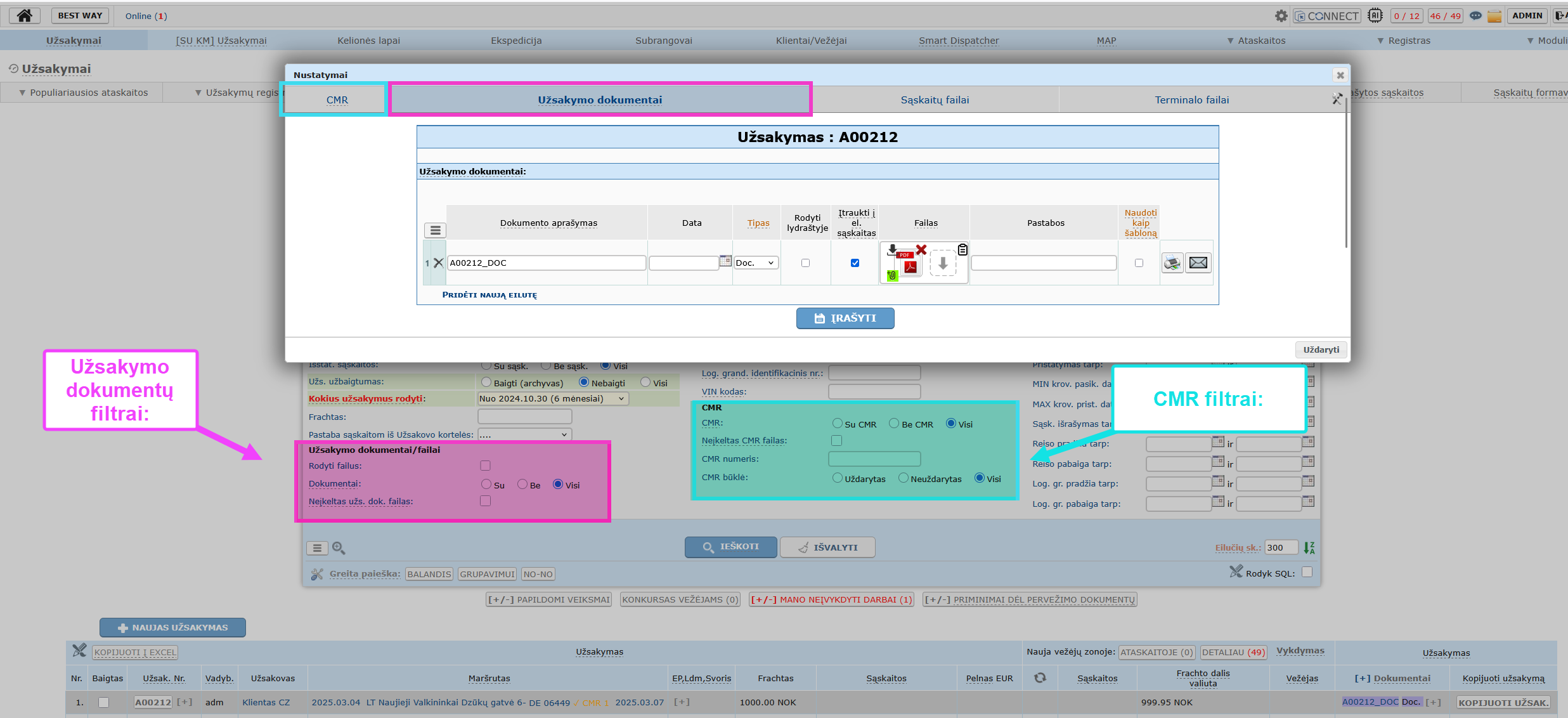Viewport: 1568px width, 718px height.
Task: Click the Dokumento aprašymas text field
Action: pyautogui.click(x=547, y=263)
